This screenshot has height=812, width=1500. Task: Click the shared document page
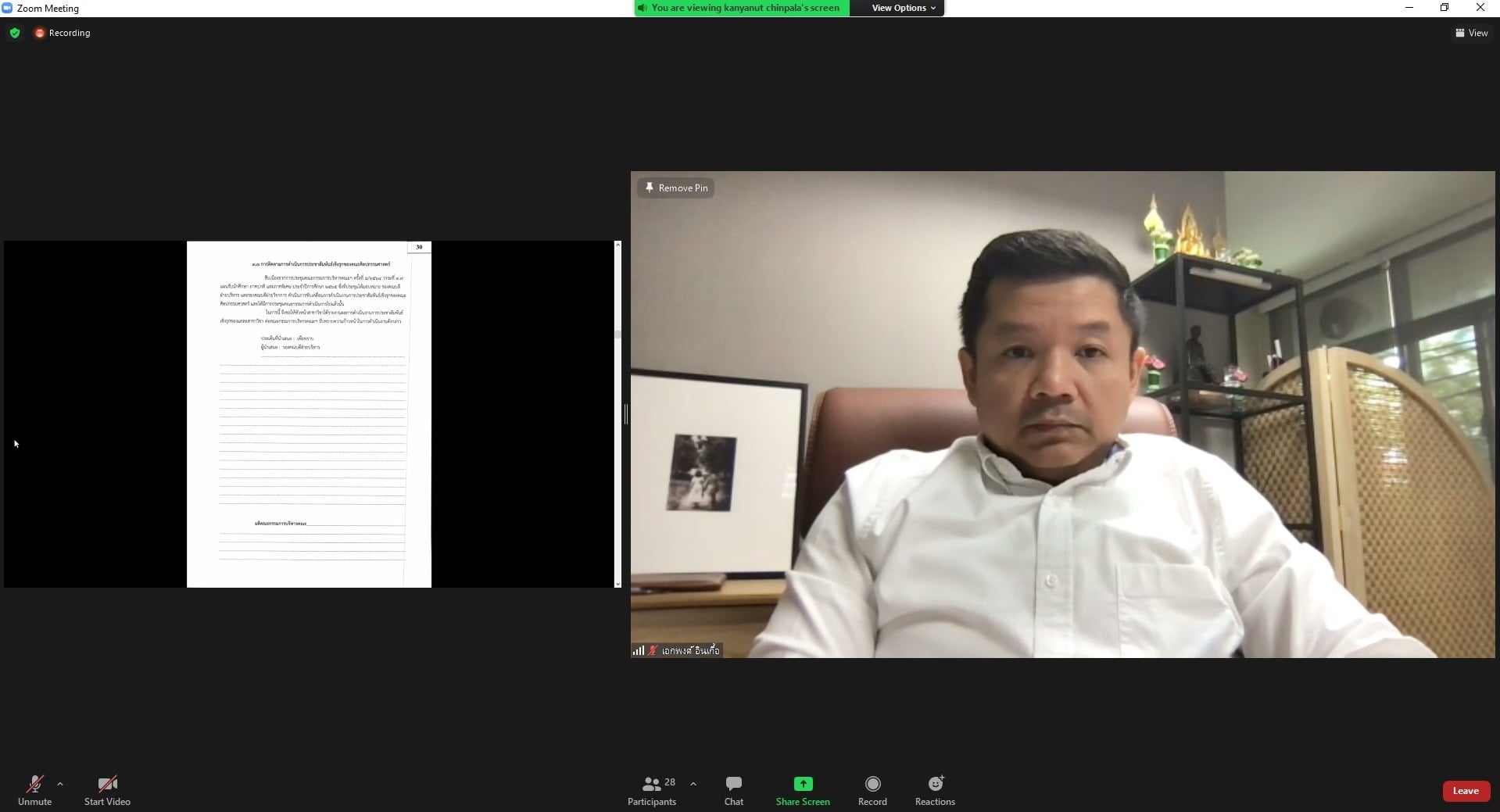point(309,414)
